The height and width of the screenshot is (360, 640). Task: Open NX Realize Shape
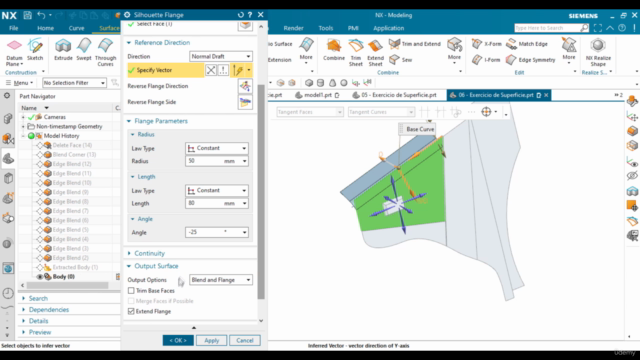(x=598, y=52)
